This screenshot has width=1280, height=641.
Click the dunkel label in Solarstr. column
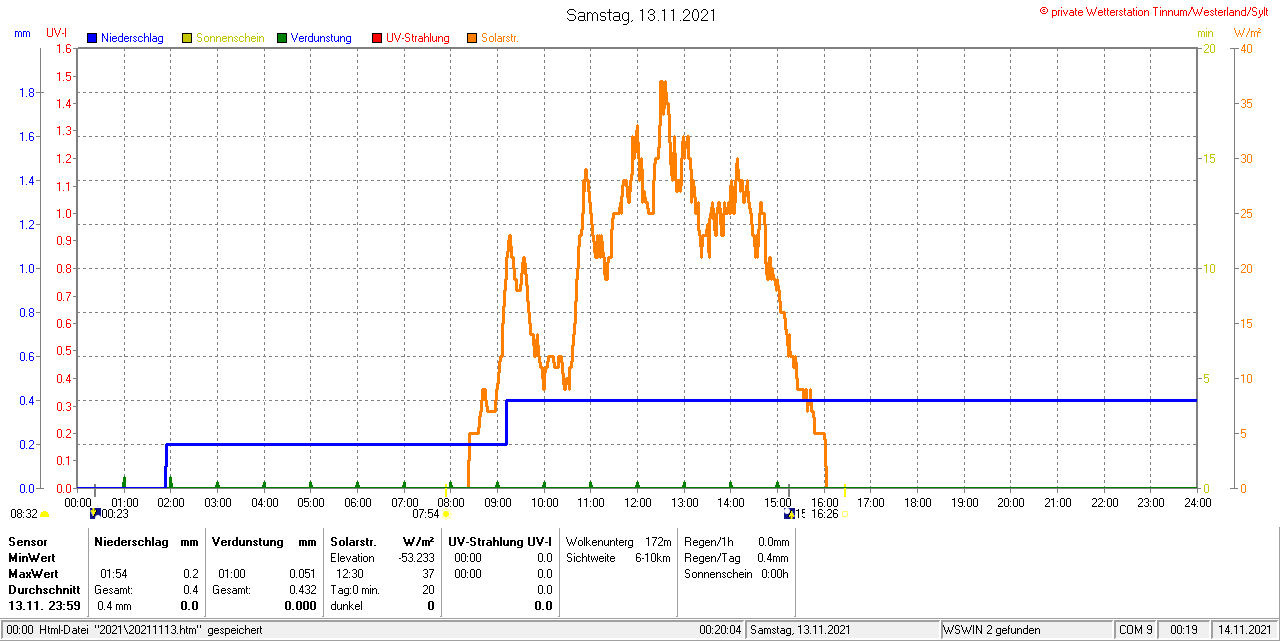pyautogui.click(x=346, y=606)
